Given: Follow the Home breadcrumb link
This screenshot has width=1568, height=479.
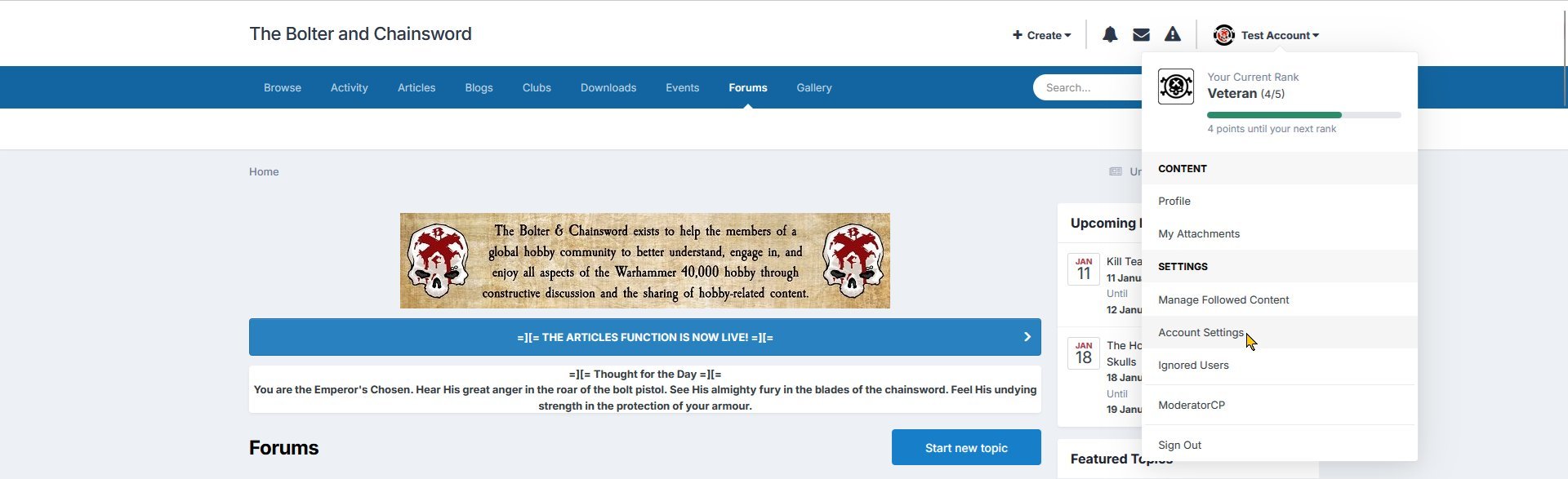Looking at the screenshot, I should [x=264, y=172].
